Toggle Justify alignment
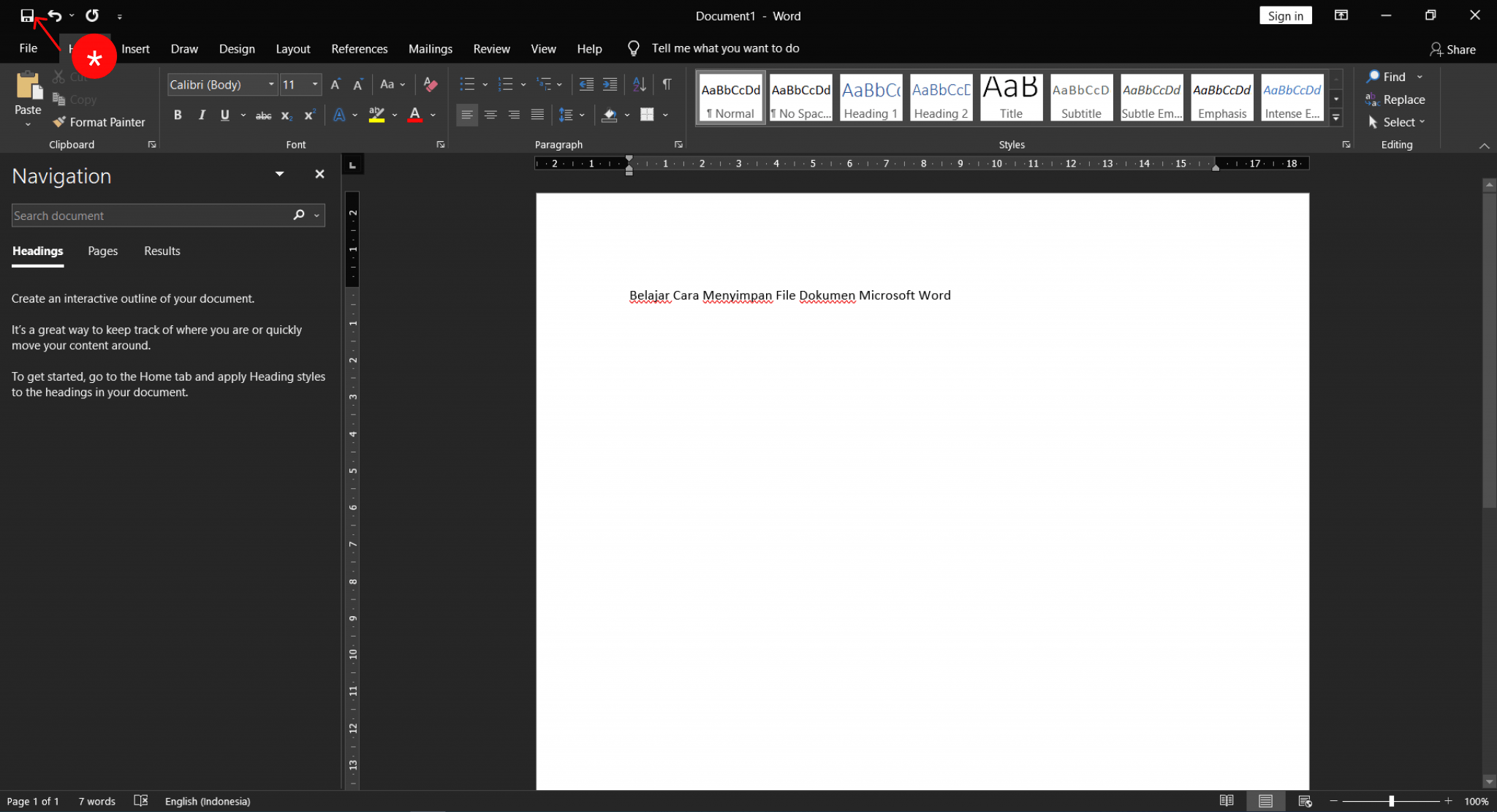Screen dimensions: 1497x812 (x=537, y=115)
